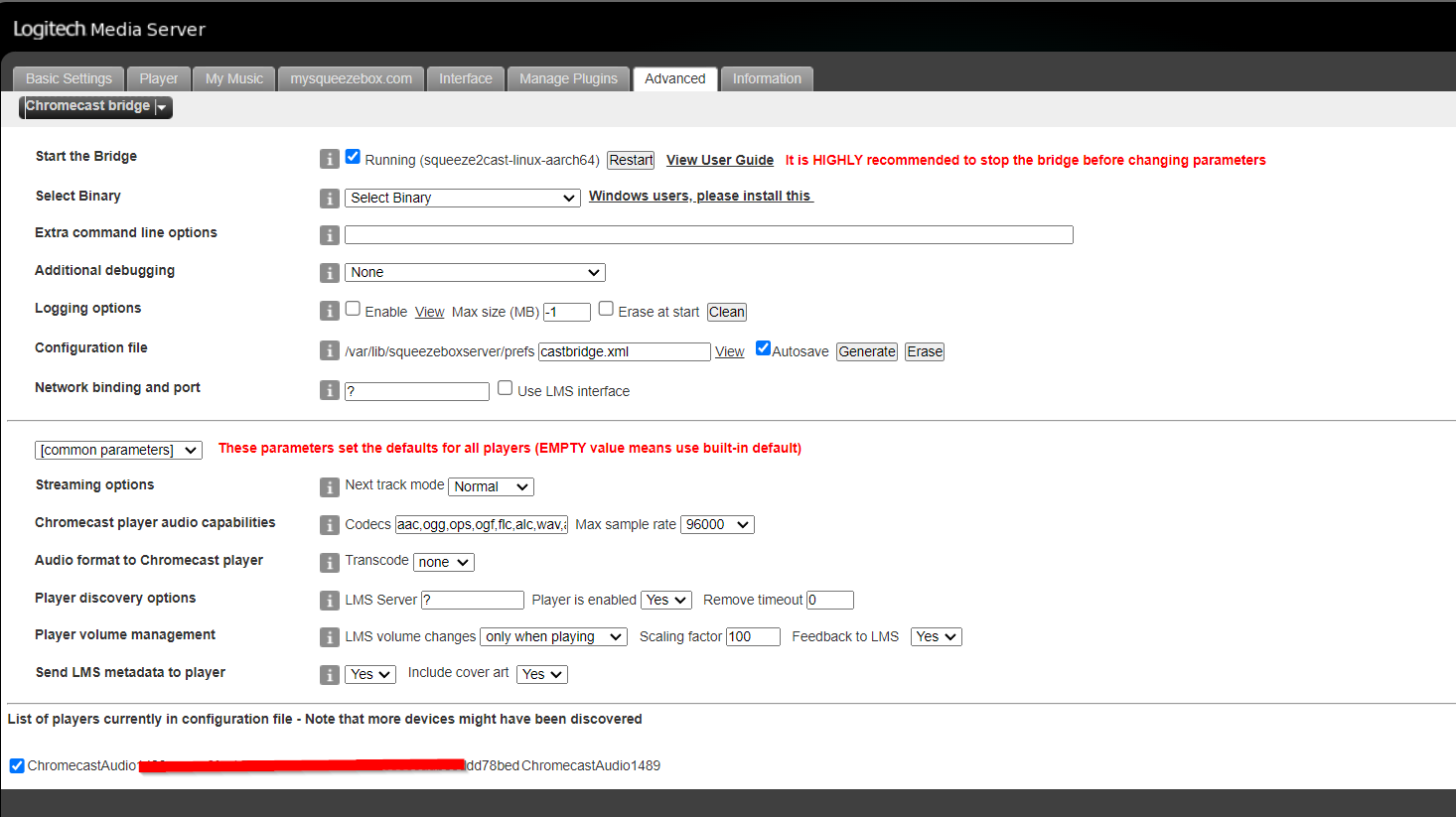Click info icon for Streaming options
This screenshot has width=1456, height=817.
pos(330,487)
